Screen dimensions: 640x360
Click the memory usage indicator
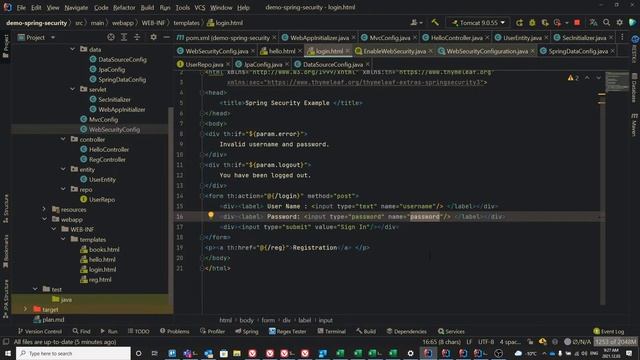point(616,342)
